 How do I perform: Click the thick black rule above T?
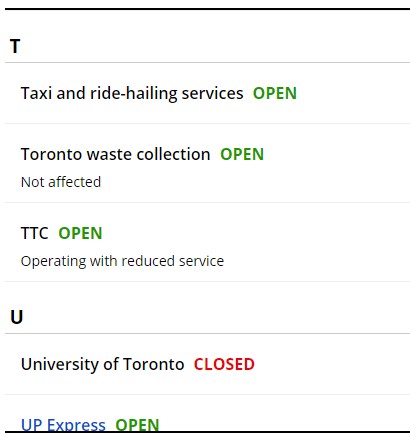(x=207, y=9)
